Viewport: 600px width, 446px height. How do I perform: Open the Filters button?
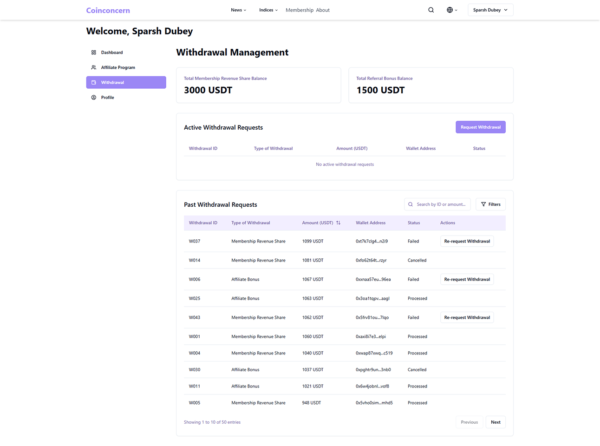click(491, 204)
